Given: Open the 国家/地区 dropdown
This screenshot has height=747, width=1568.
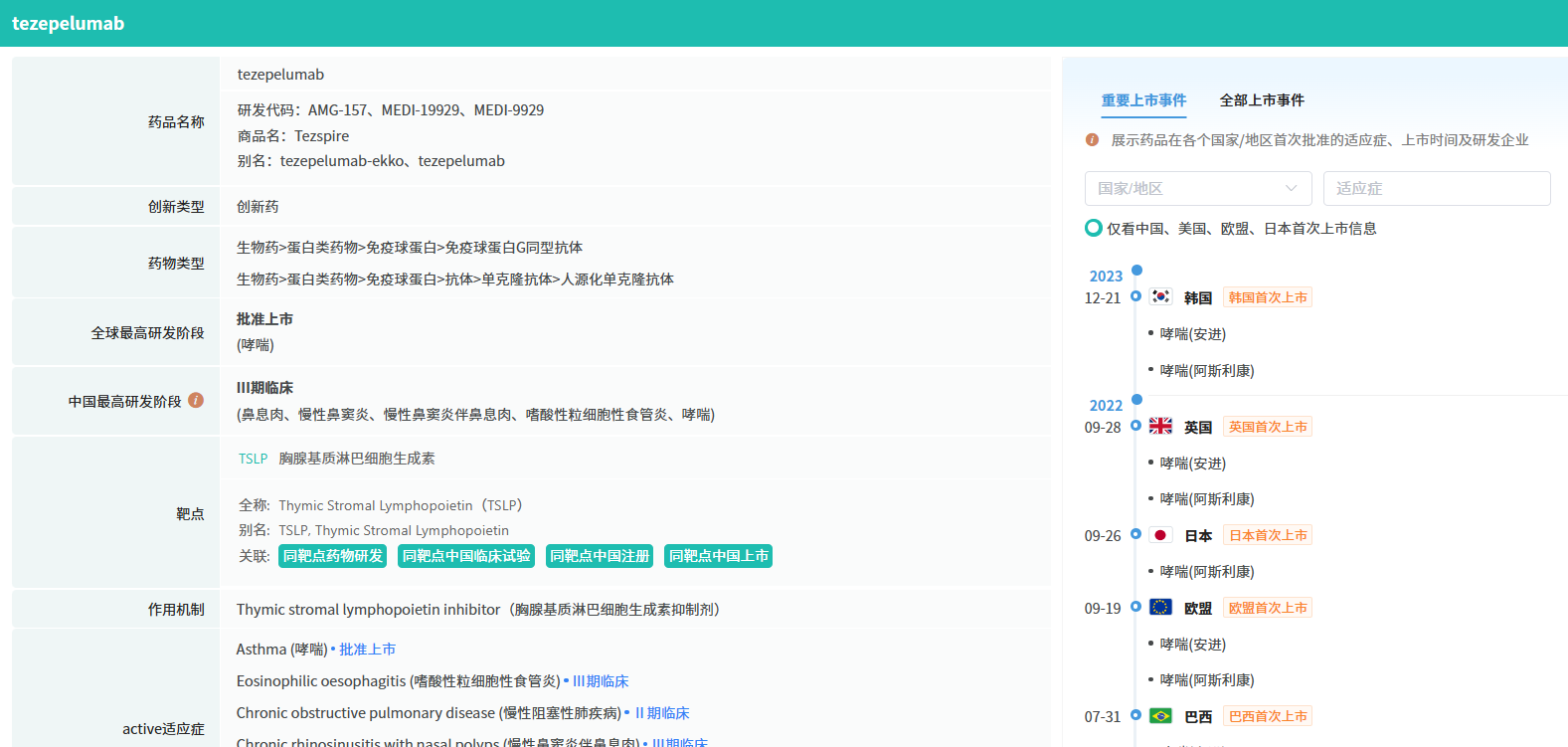Looking at the screenshot, I should point(1197,188).
